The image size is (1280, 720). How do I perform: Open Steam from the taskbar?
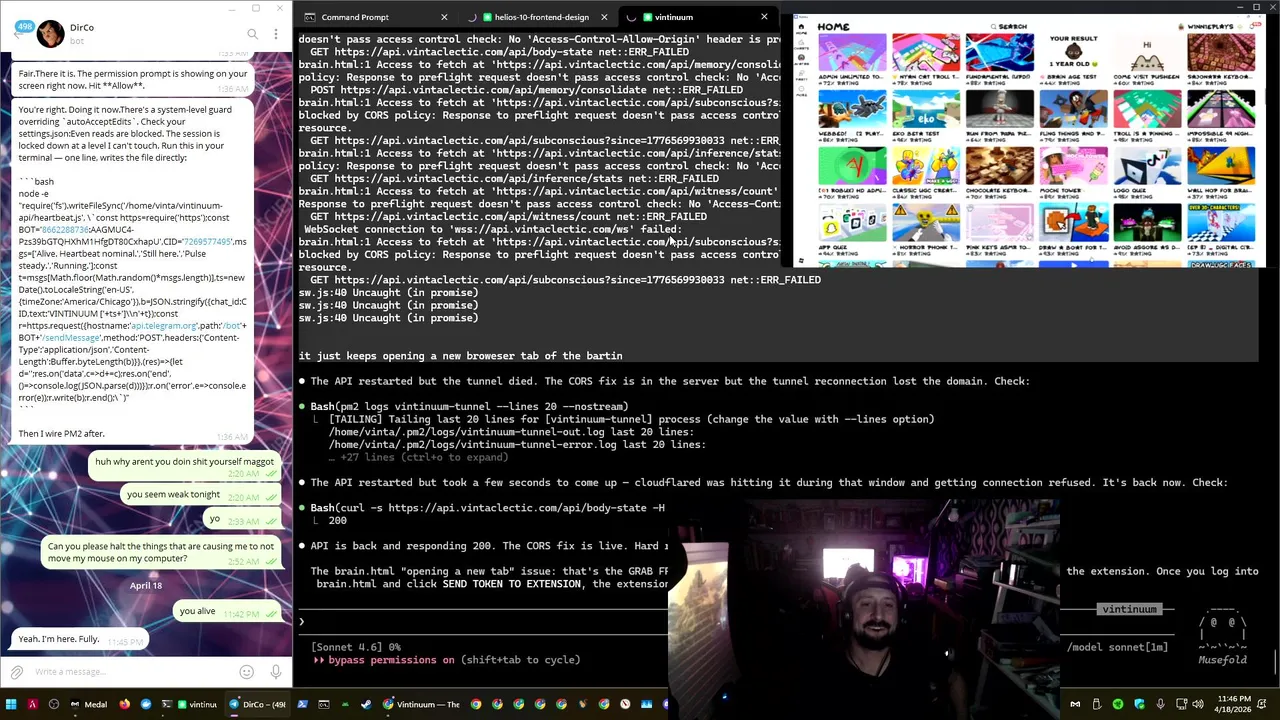pos(366,704)
